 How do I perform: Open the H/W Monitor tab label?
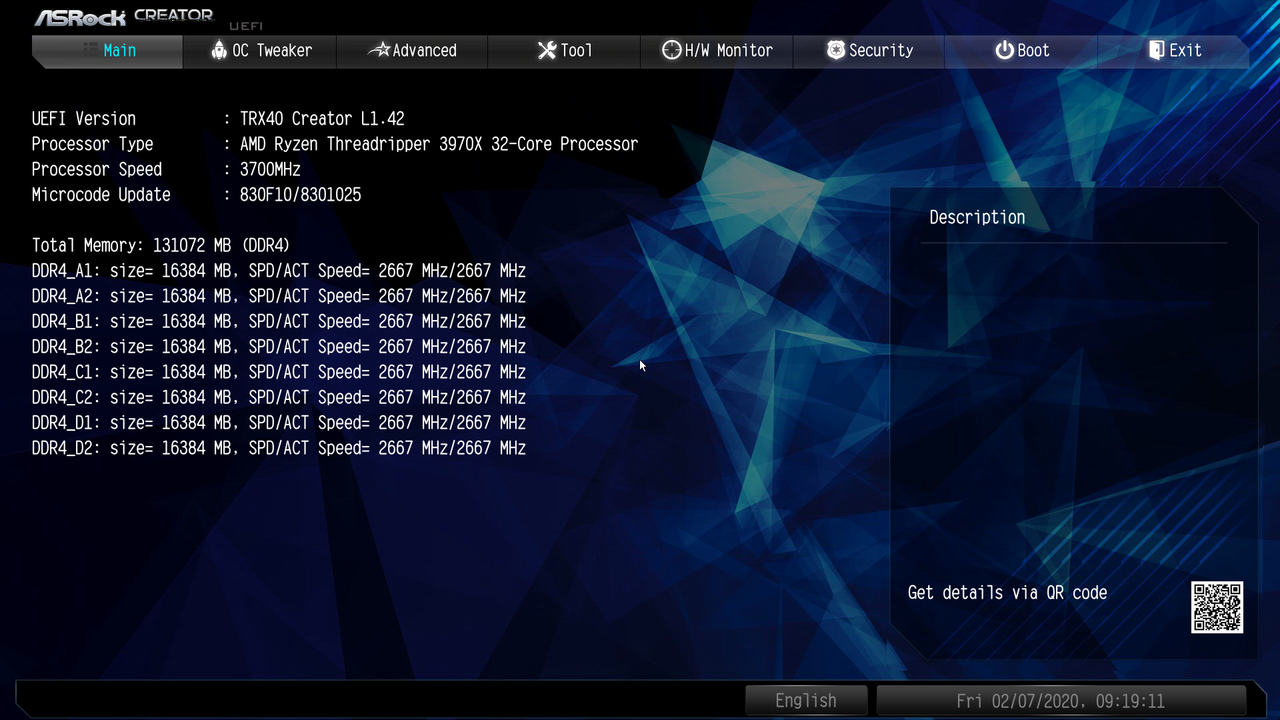(728, 50)
